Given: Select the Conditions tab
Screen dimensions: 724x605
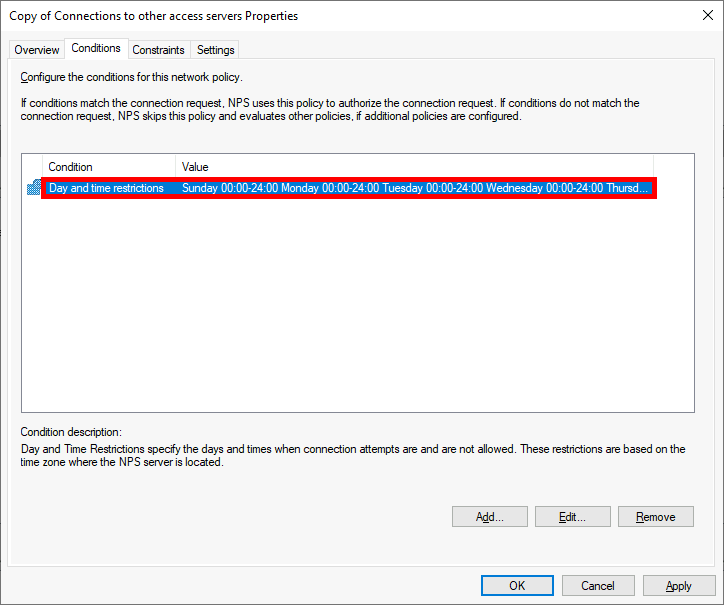Looking at the screenshot, I should tap(96, 48).
